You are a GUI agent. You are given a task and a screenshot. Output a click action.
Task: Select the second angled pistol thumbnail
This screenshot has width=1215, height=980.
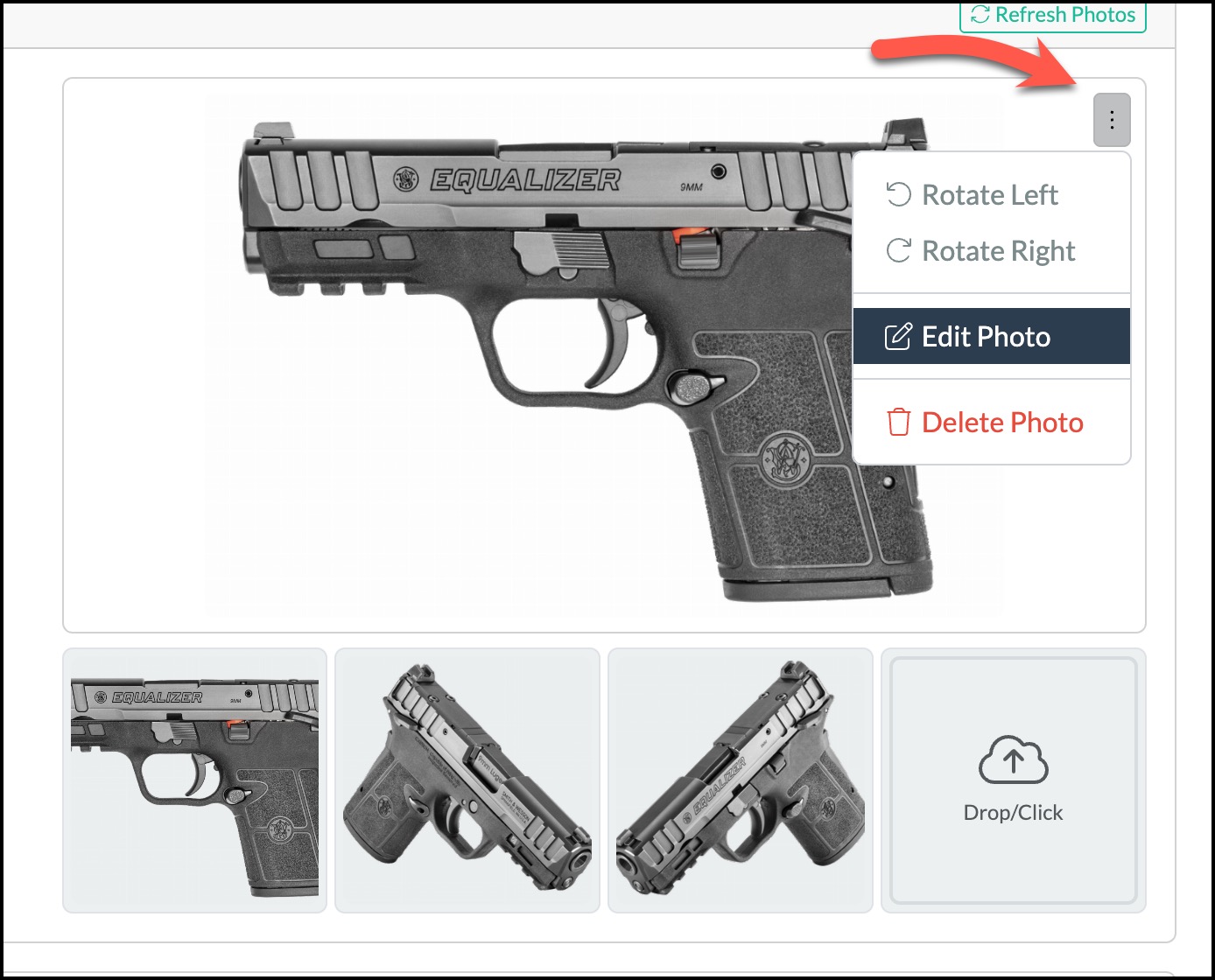(467, 780)
